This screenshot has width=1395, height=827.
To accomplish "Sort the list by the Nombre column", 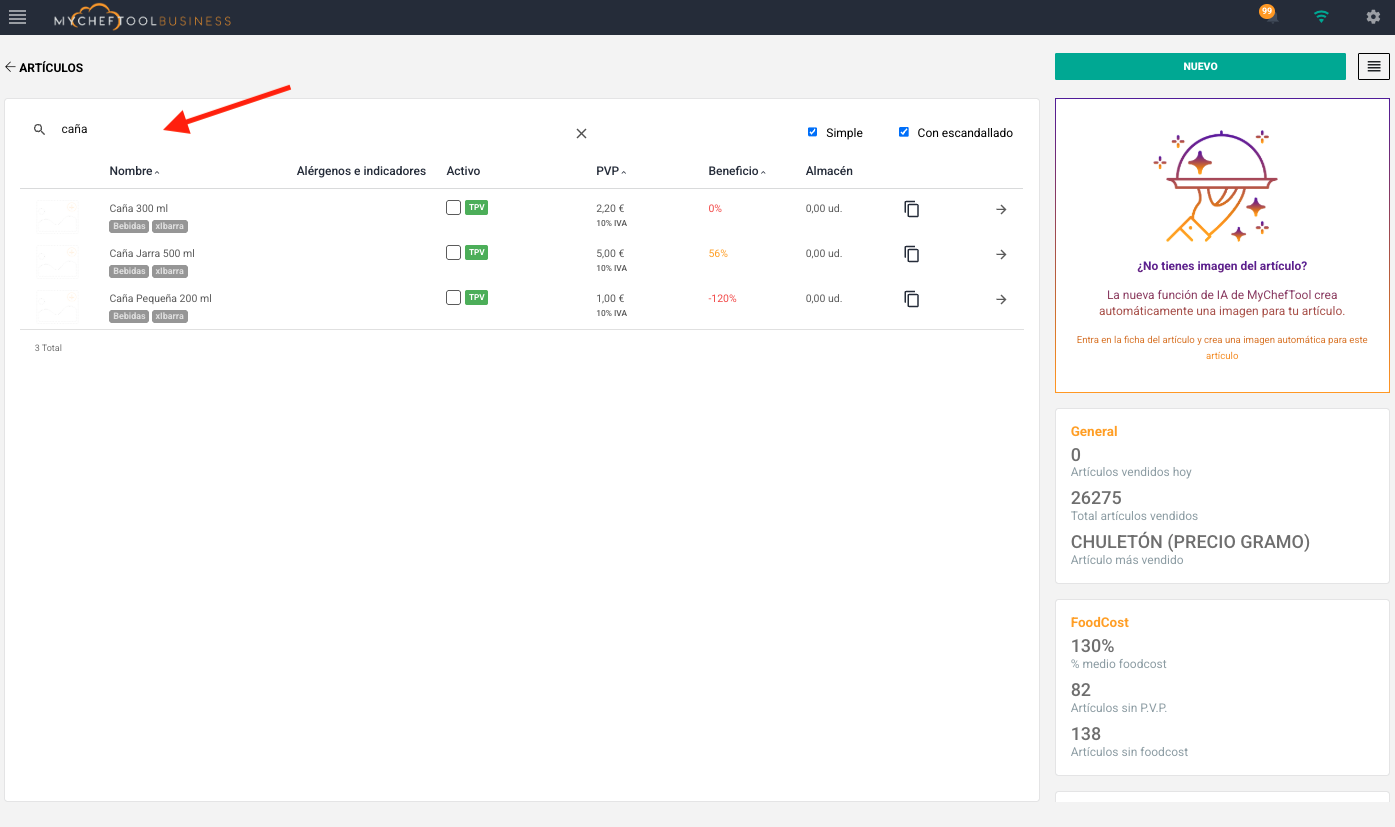I will tap(131, 171).
